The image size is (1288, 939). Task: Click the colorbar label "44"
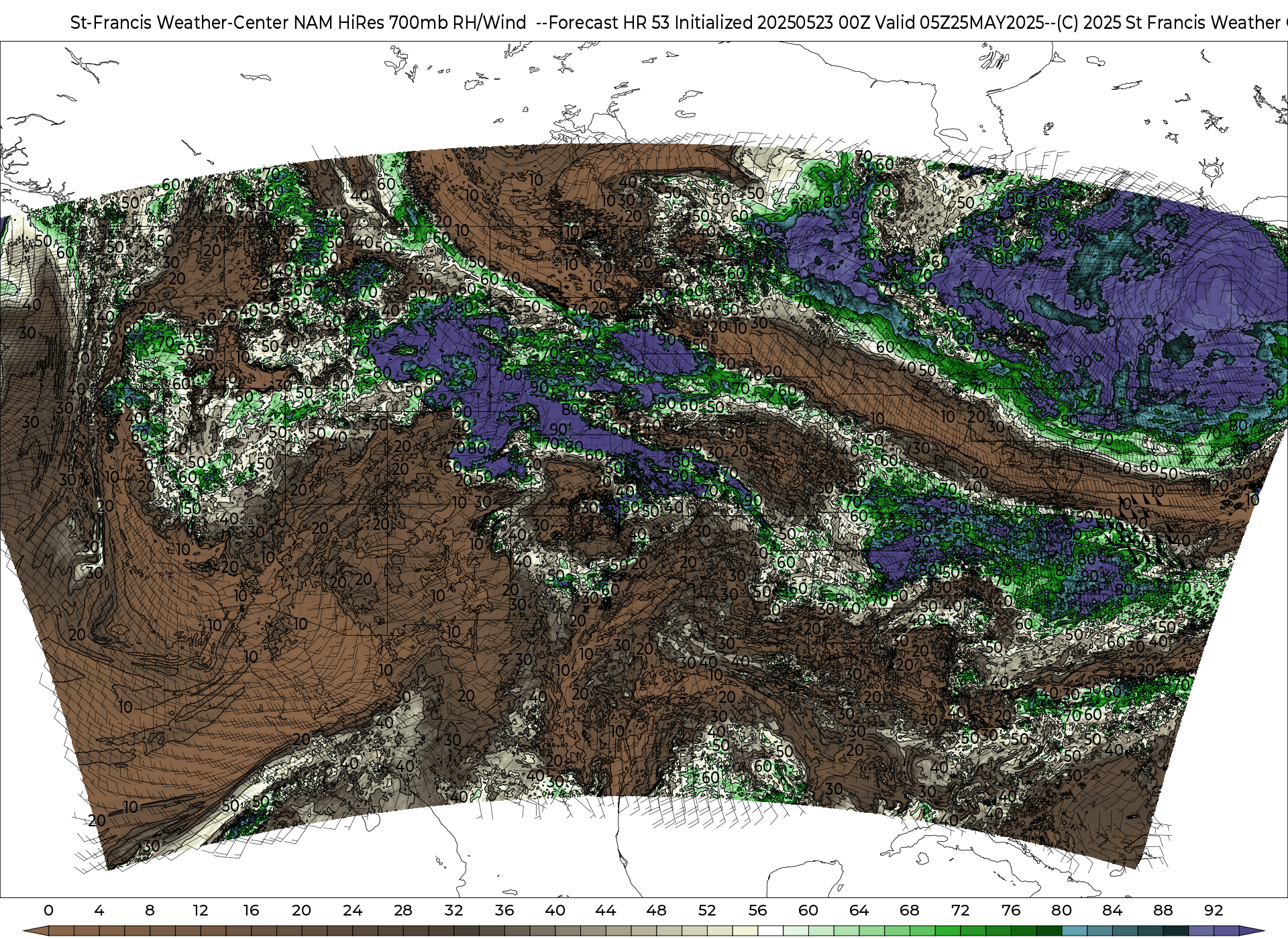[606, 910]
